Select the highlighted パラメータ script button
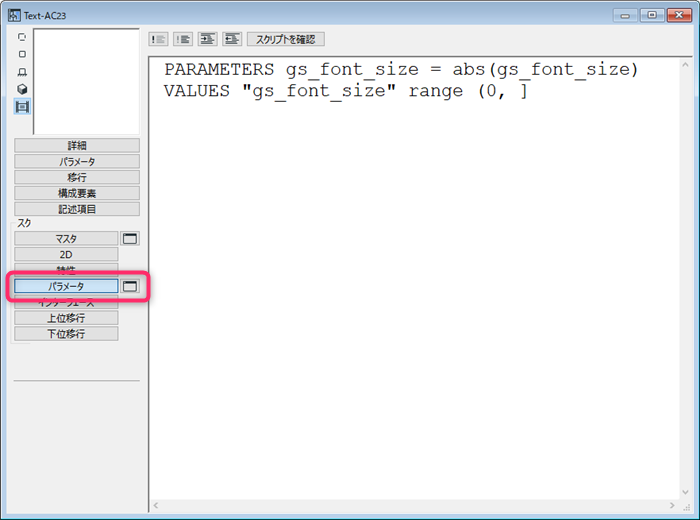Image resolution: width=700 pixels, height=520 pixels. (66, 286)
